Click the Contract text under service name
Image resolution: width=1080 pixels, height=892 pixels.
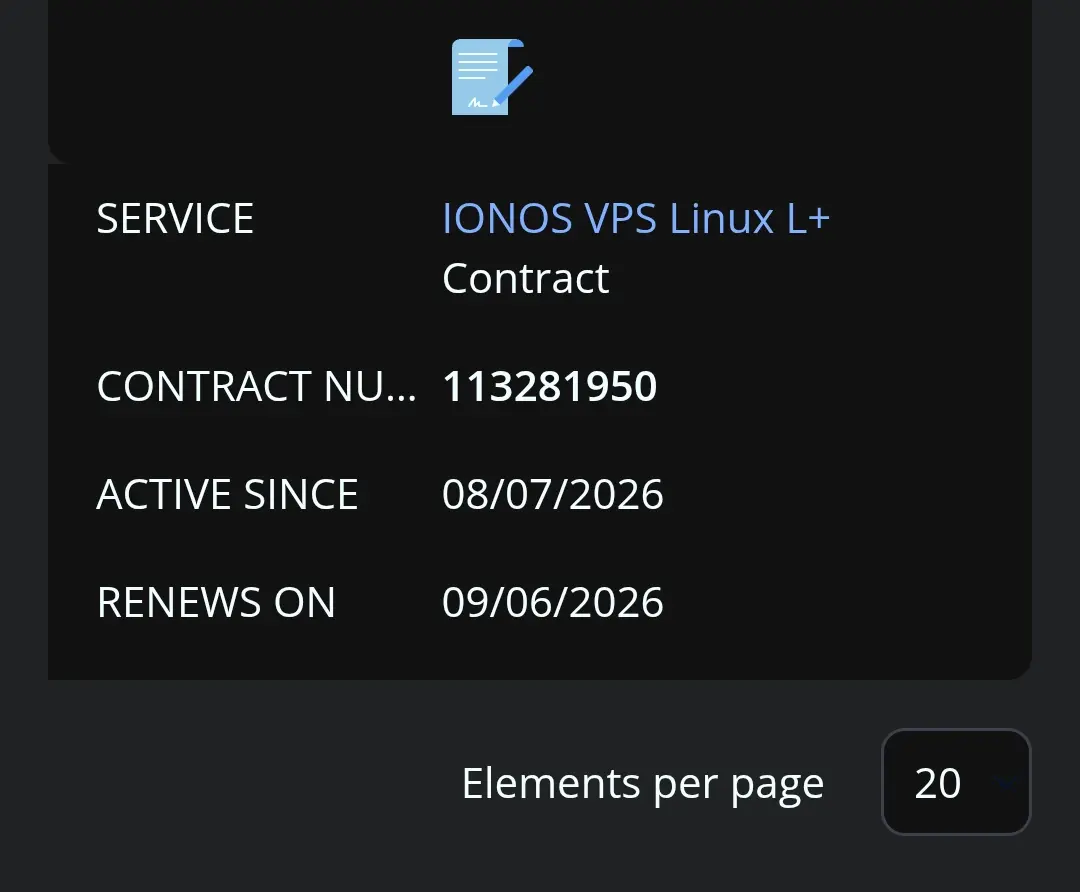(x=526, y=278)
